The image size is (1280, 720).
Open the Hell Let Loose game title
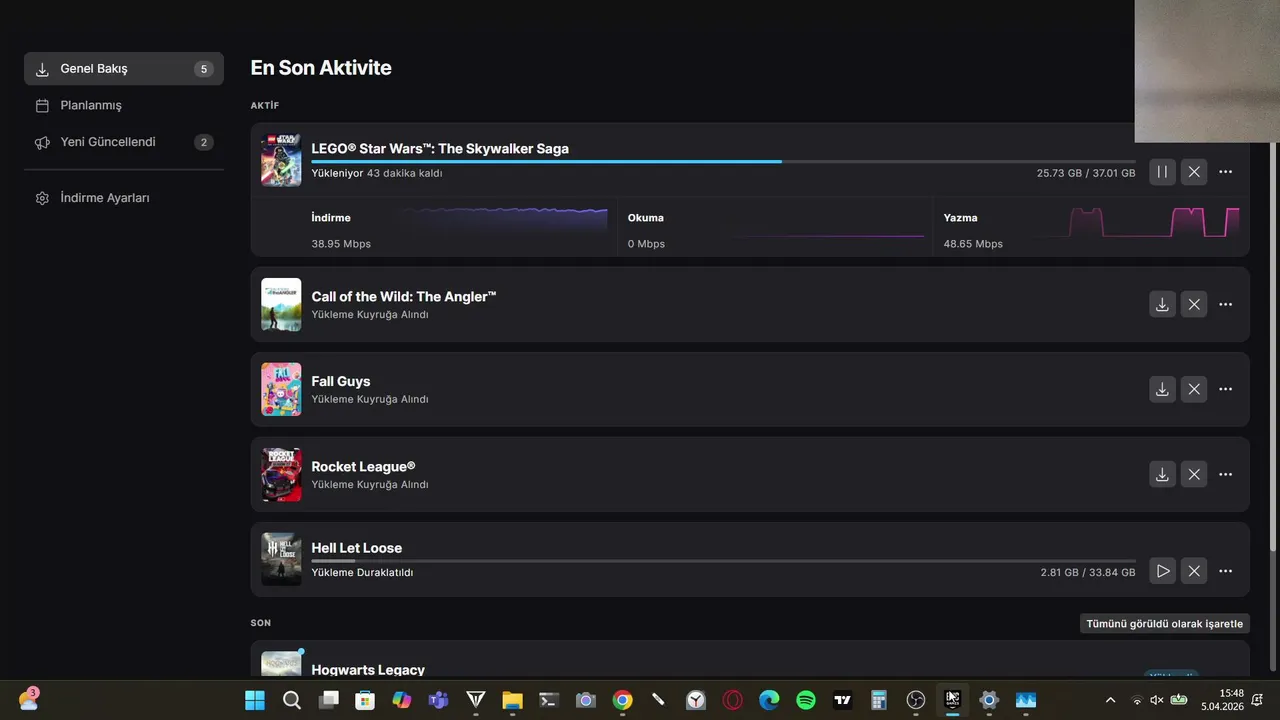(x=357, y=548)
